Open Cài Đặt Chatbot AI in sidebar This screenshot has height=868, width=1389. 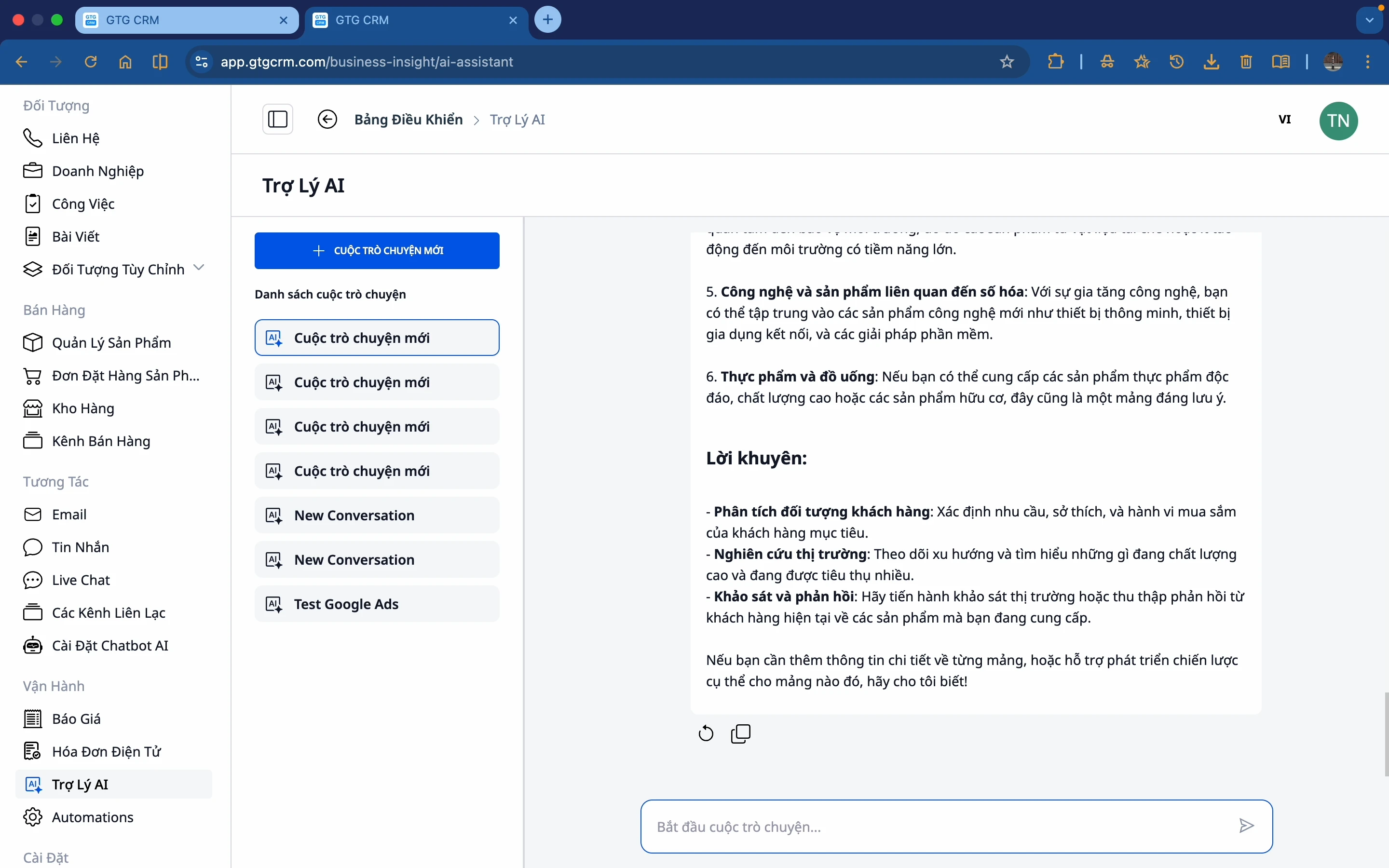[x=109, y=645]
